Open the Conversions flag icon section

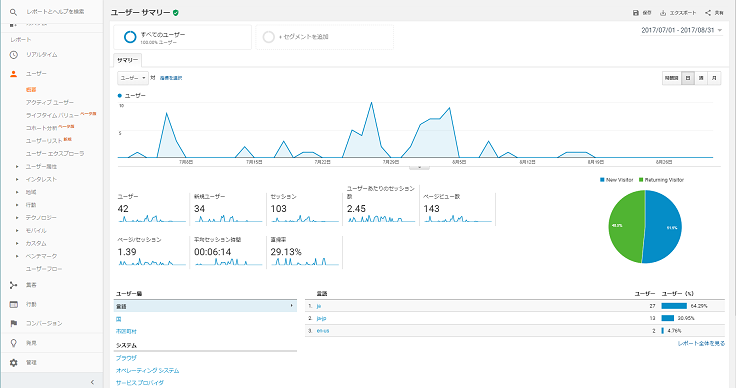pyautogui.click(x=14, y=323)
